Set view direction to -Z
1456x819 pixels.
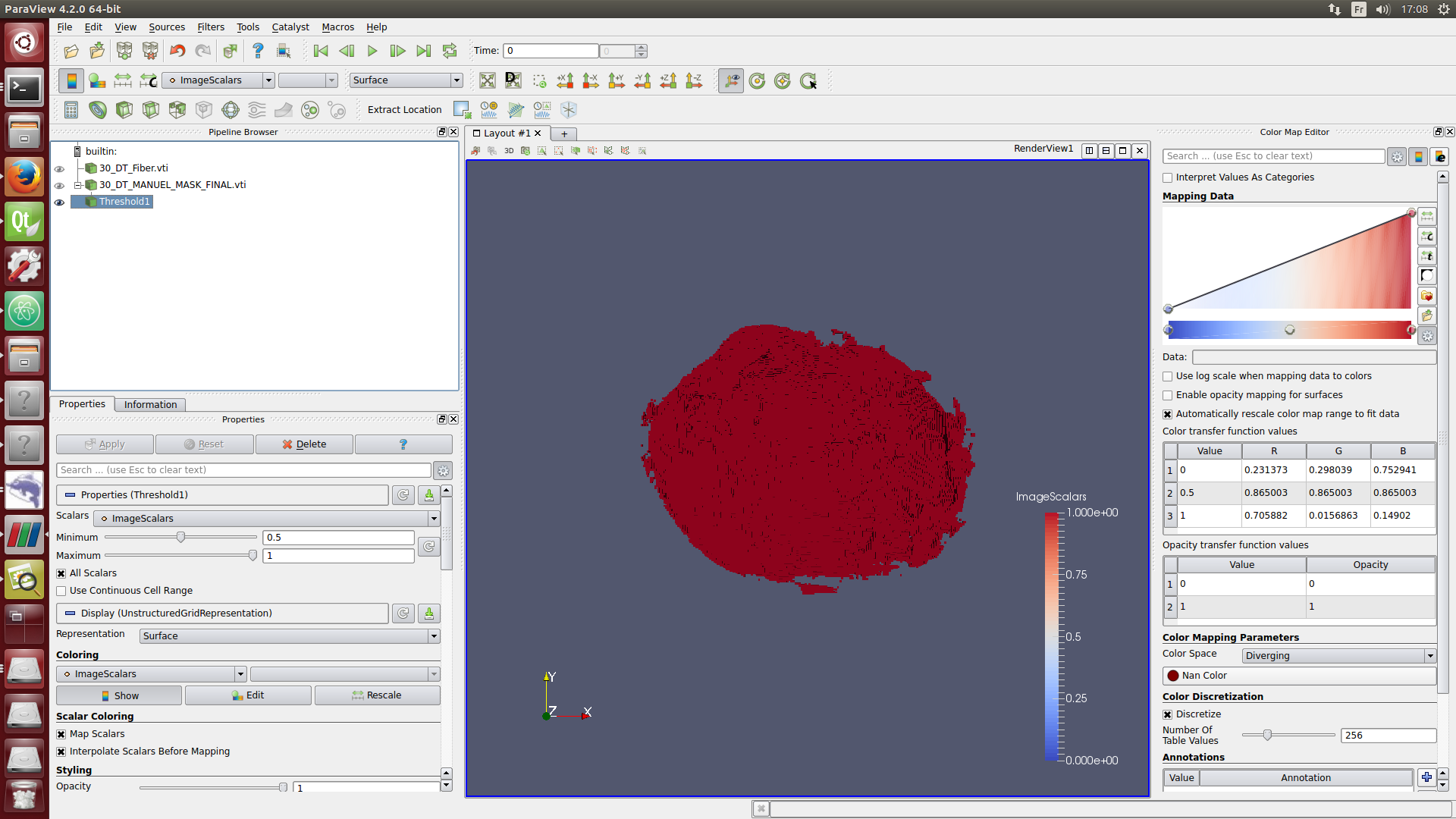[x=694, y=80]
